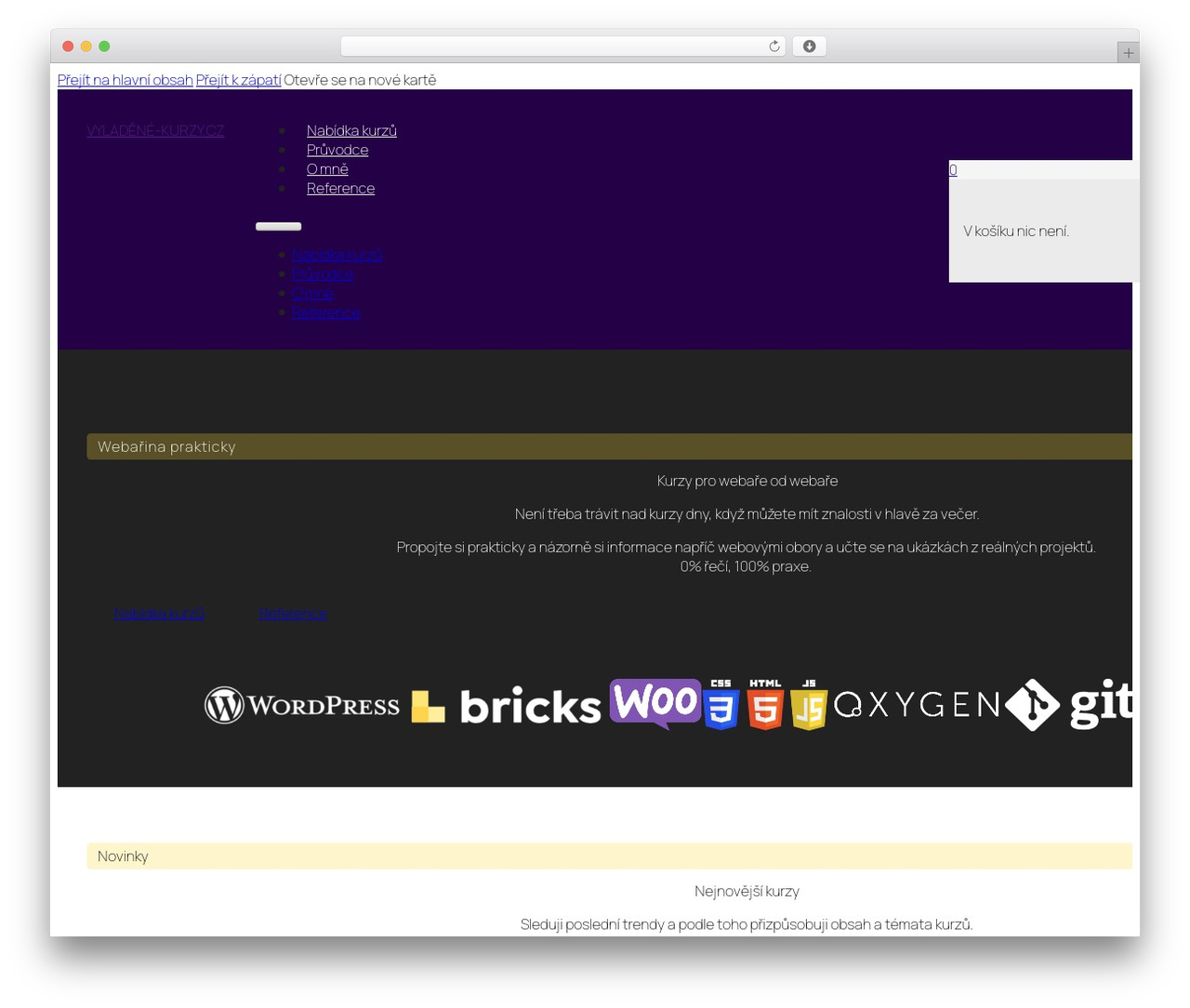Click 'Nejnovější kurzy' heading
This screenshot has width=1190, height=1008.
[747, 891]
